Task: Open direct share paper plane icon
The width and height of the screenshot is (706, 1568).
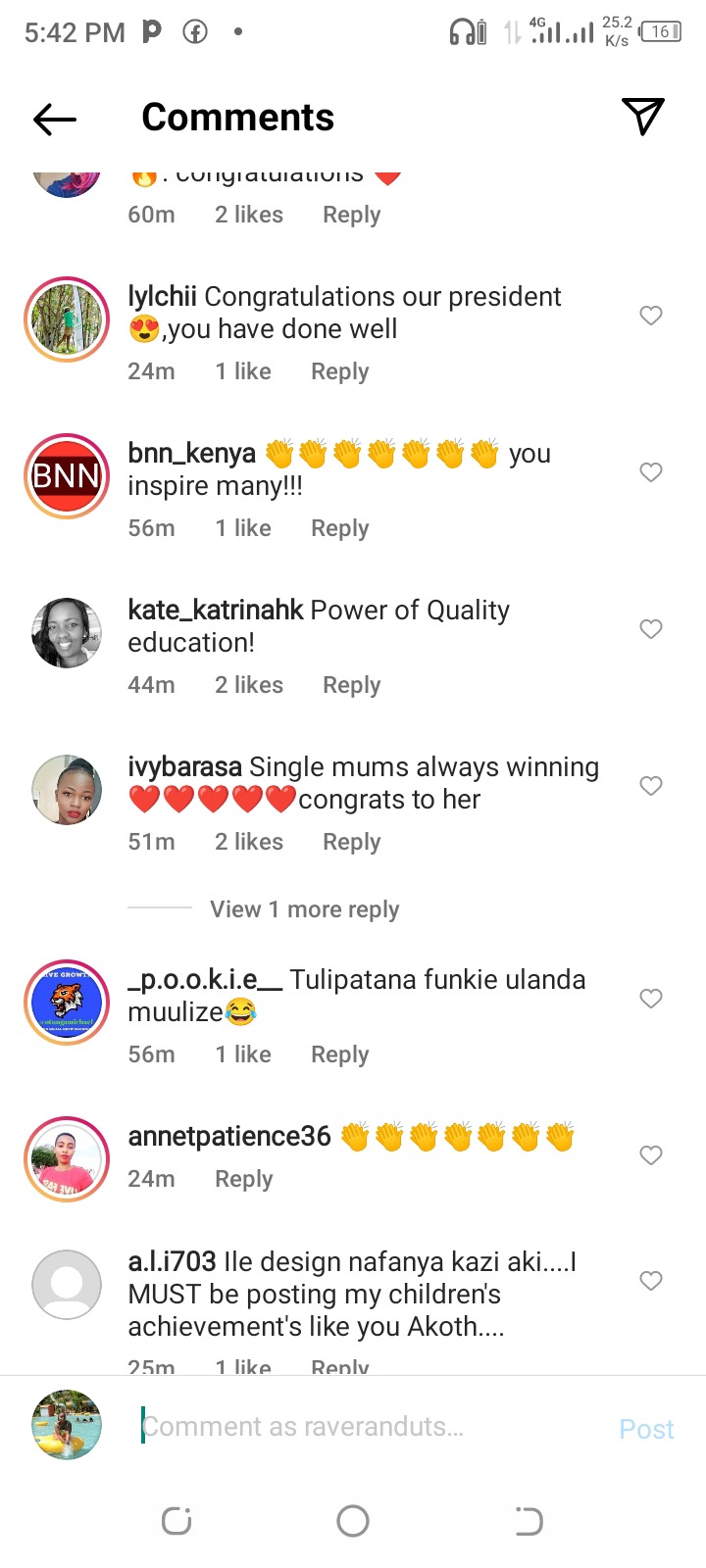Action: (x=643, y=117)
